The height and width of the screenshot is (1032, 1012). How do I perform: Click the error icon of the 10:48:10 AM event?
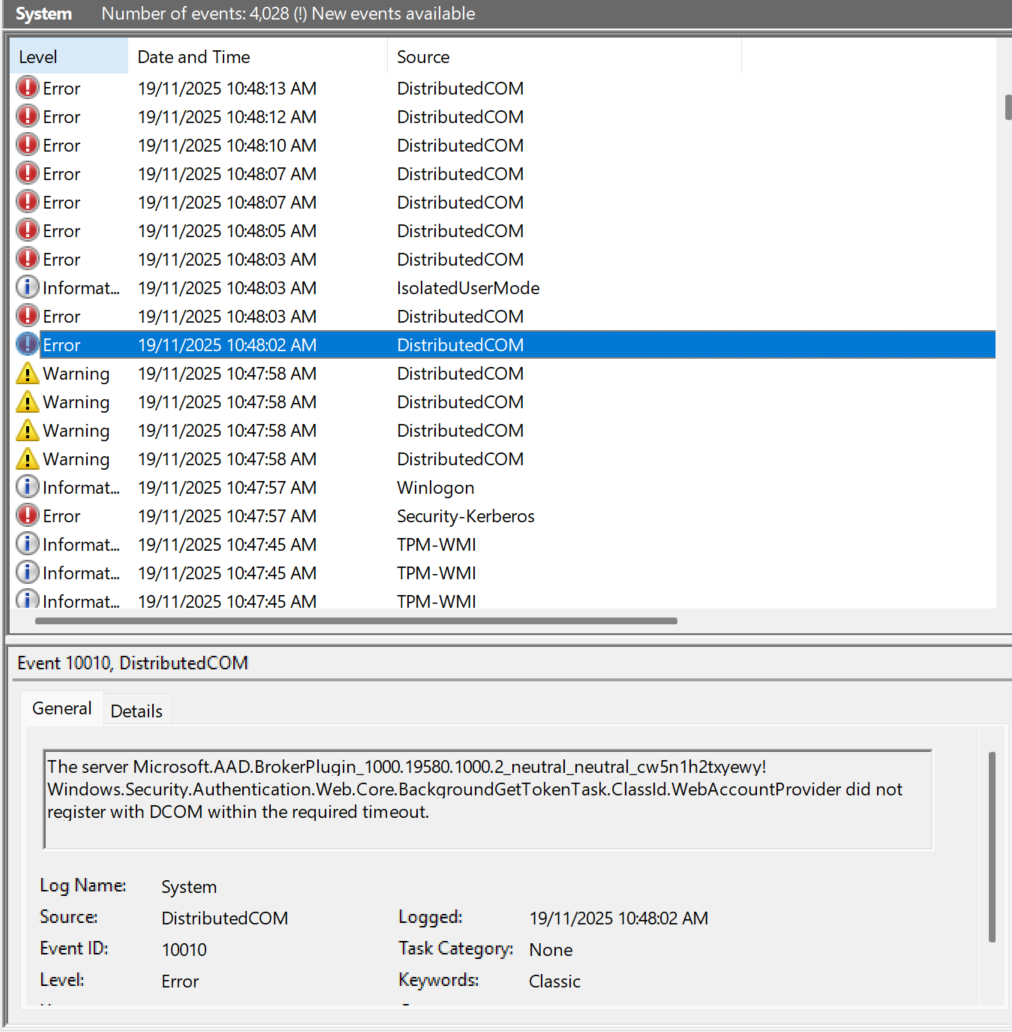[x=27, y=145]
